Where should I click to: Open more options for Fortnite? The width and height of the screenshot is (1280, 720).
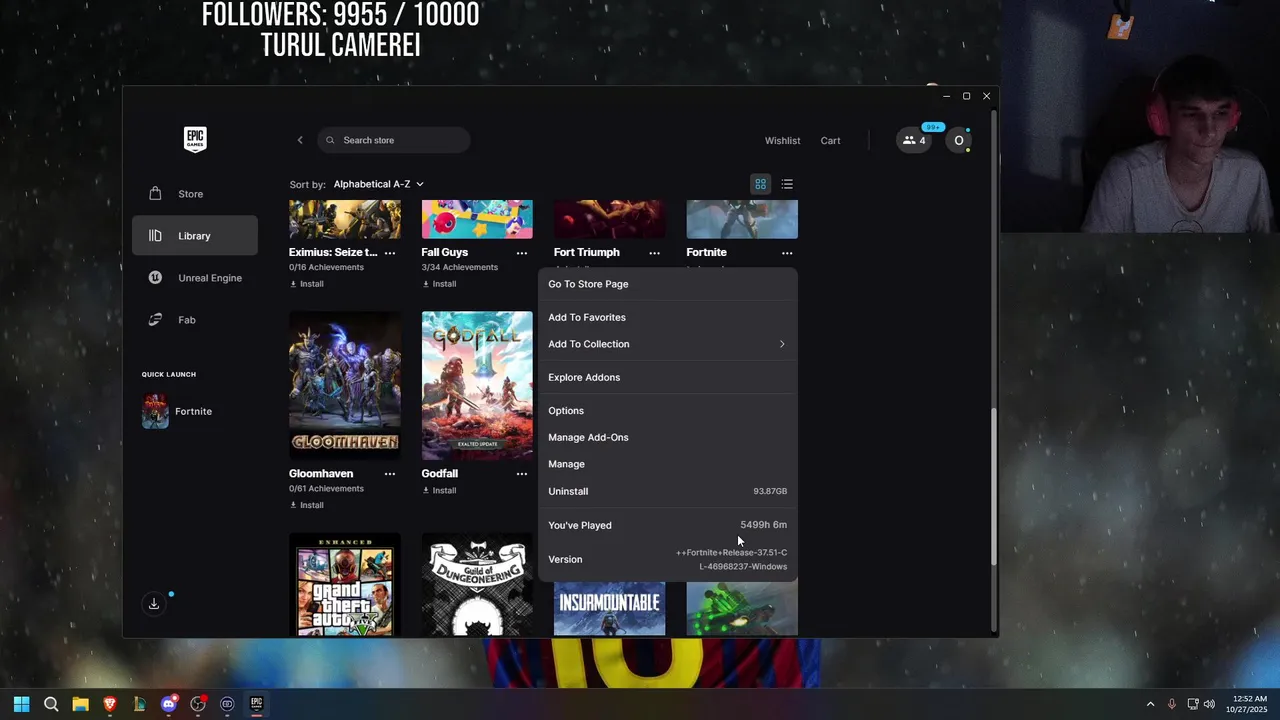787,253
